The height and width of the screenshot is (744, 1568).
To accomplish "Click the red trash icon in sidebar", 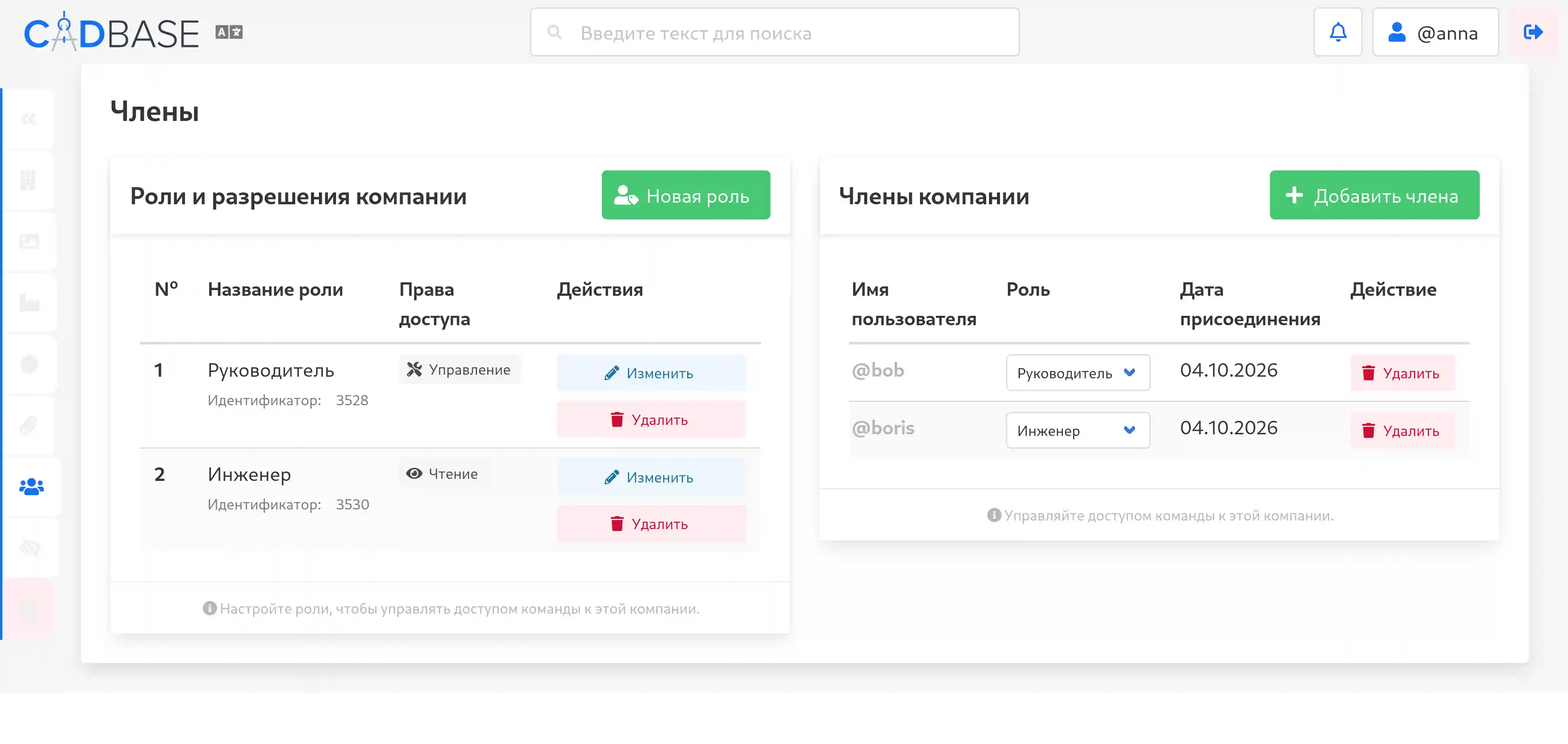I will [29, 610].
